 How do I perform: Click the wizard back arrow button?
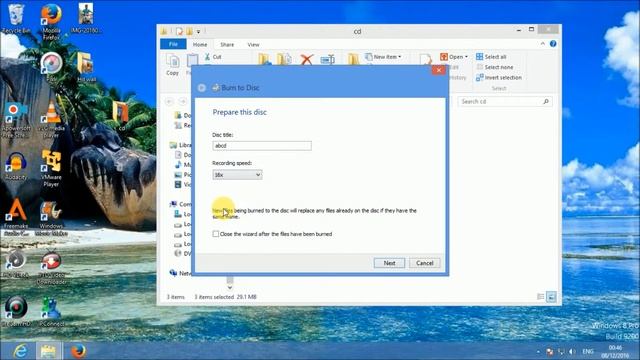point(201,88)
